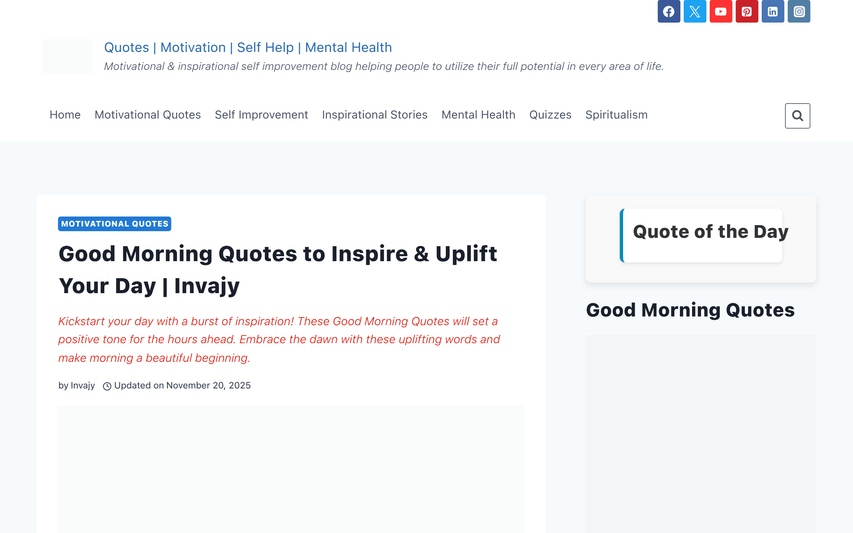Screen dimensions: 853x533
Task: Click the Updated on November 20, 2025 date
Action: tap(182, 386)
